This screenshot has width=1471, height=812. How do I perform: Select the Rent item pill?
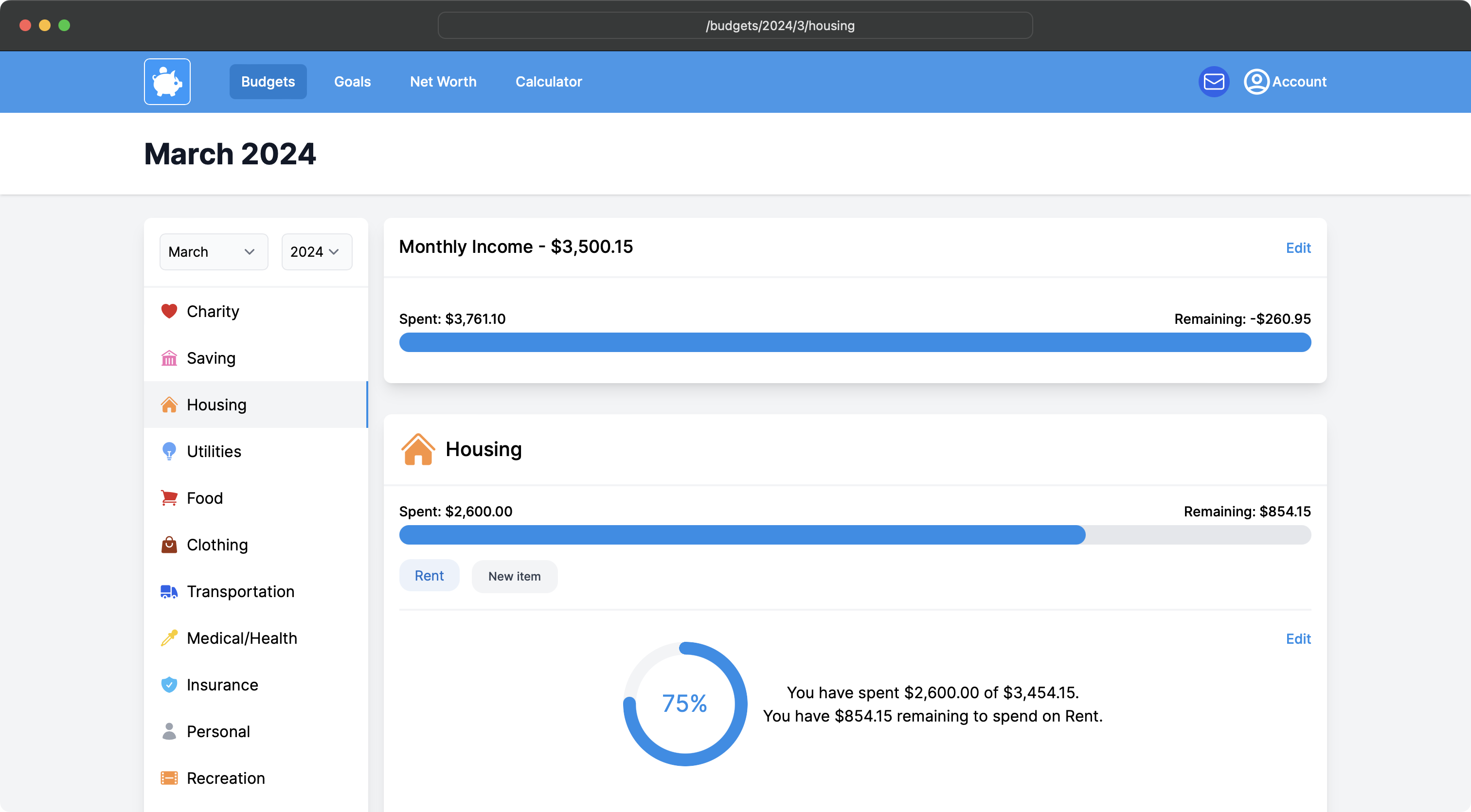429,576
